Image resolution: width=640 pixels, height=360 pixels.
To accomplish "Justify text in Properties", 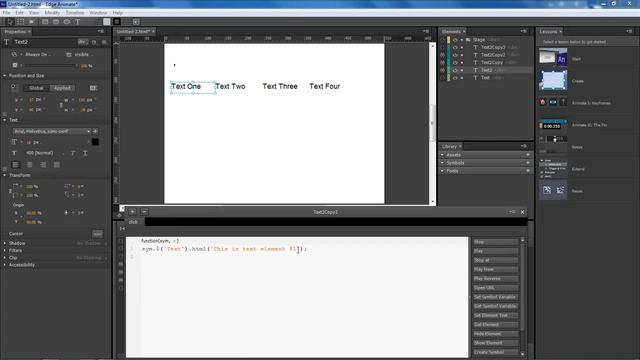I will (x=57, y=164).
